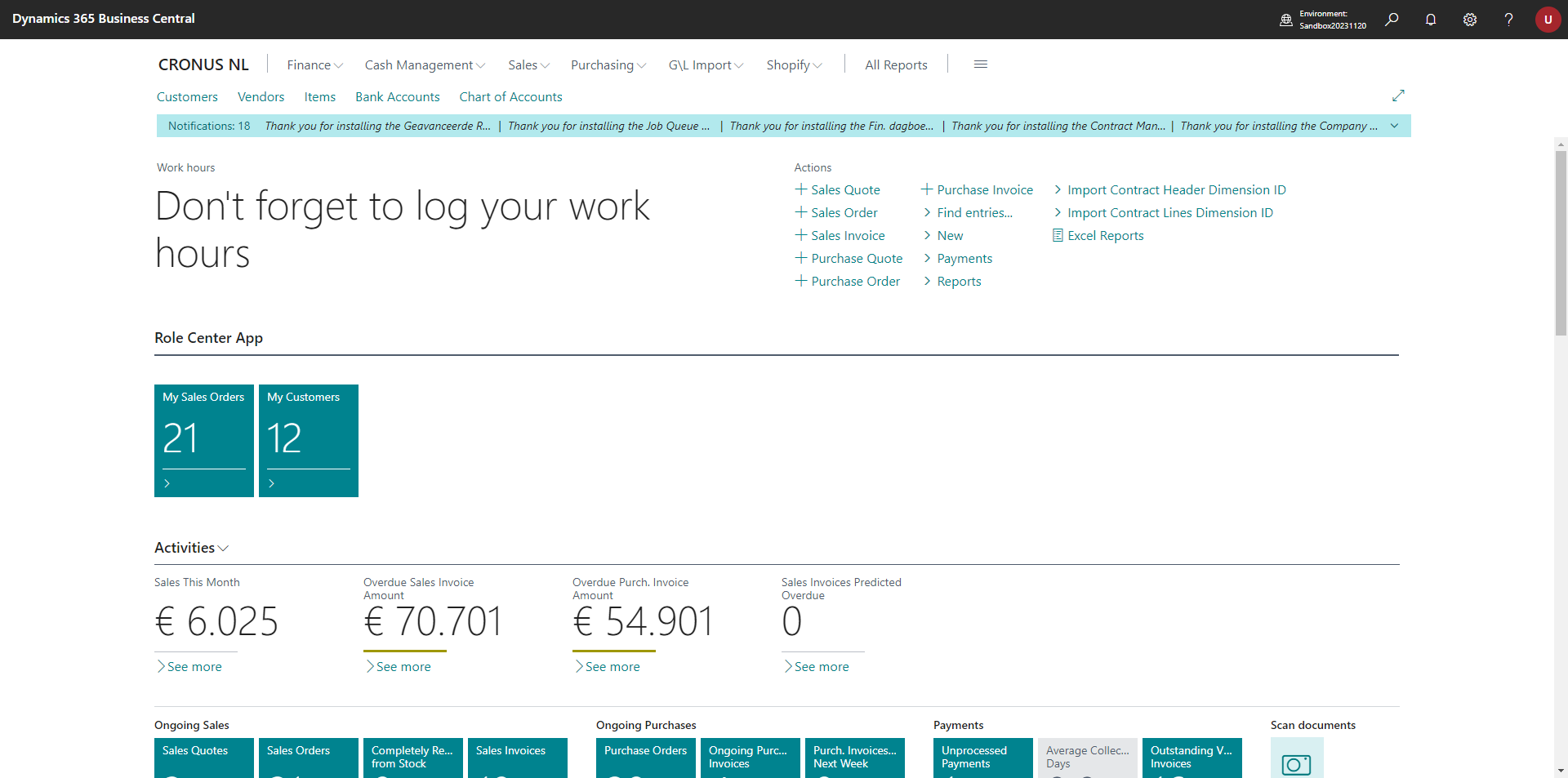
Task: Open the Excel Reports action
Action: [x=1105, y=236]
